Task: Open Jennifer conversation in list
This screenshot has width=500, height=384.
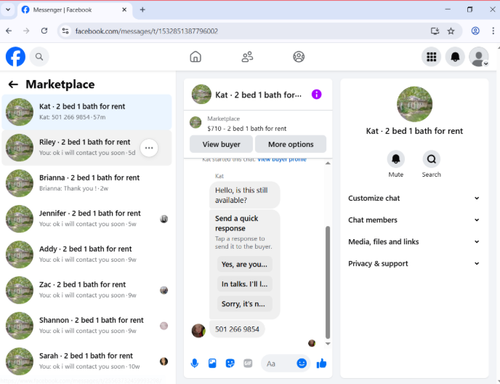Action: pos(87,219)
